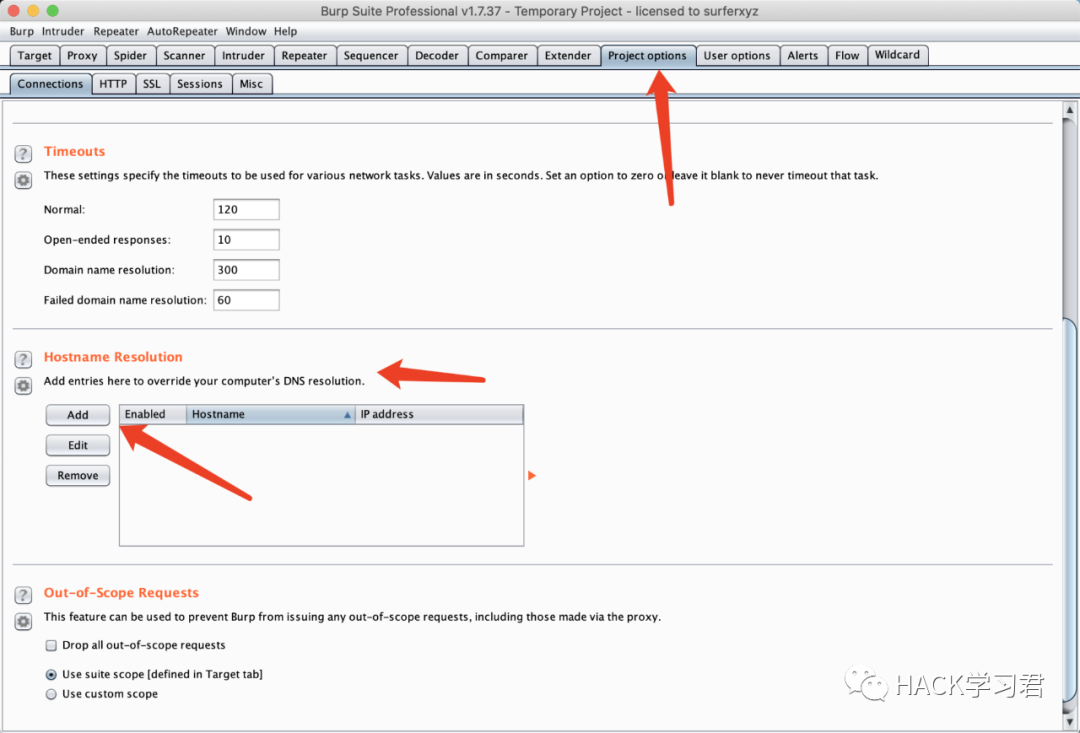Viewport: 1080px width, 733px height.
Task: Open the Window menu
Action: (x=246, y=31)
